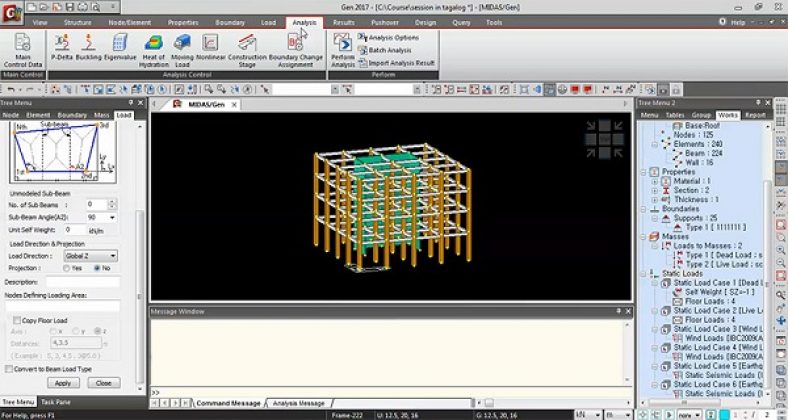Open Batch Analysis

coord(385,50)
